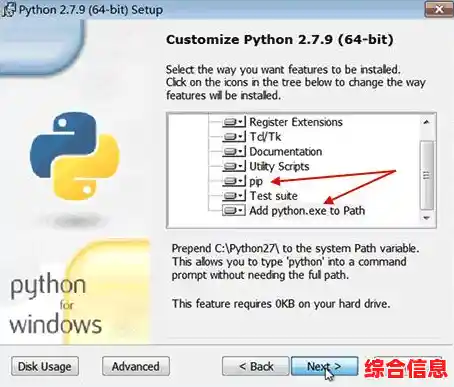The width and height of the screenshot is (454, 387).
Task: Close the Python setup window
Action: (x=439, y=9)
